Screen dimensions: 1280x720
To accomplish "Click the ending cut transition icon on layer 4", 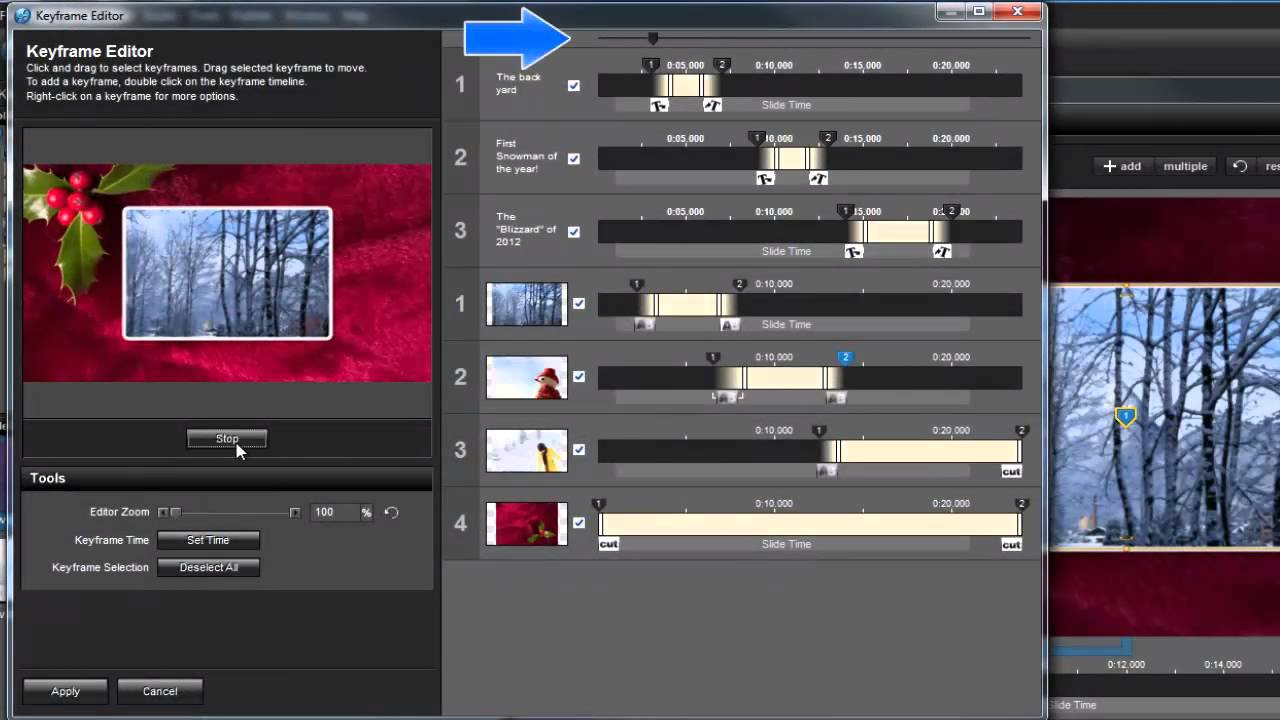I will (1011, 544).
